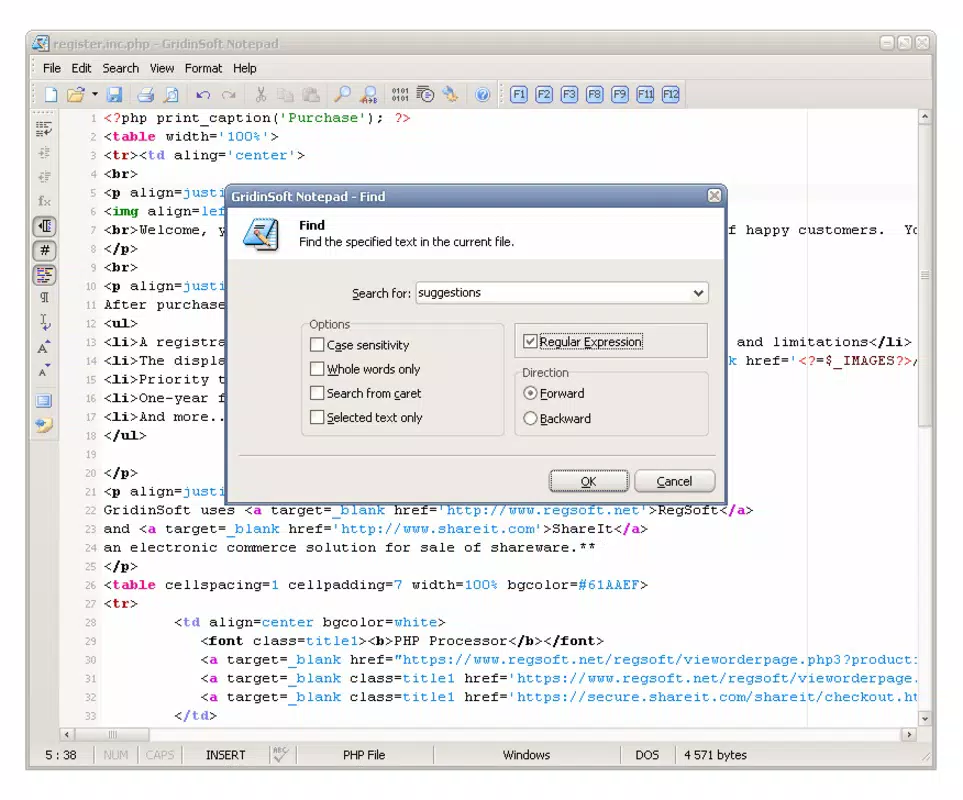Open the Search menu

click(120, 68)
